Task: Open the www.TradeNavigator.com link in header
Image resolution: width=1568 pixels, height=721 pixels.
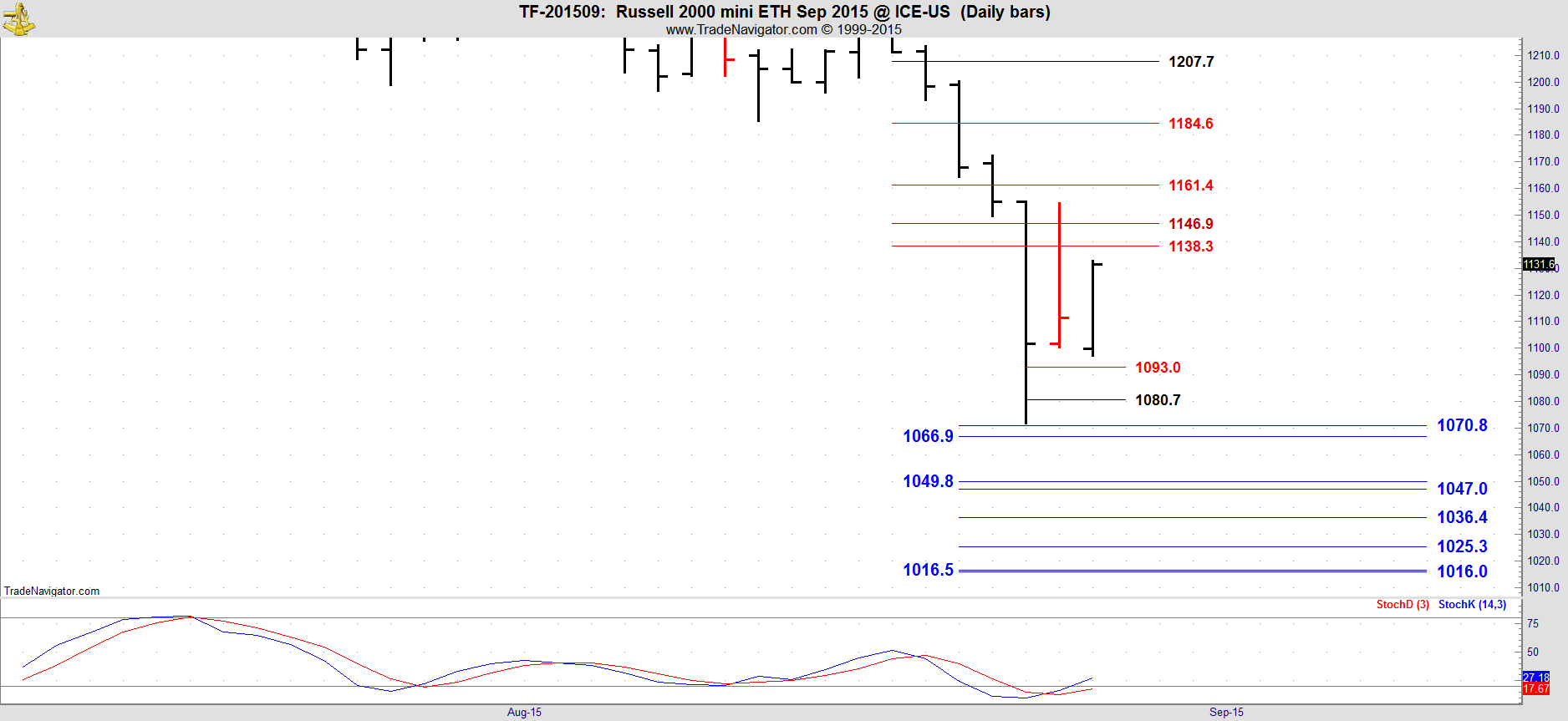Action: [x=741, y=29]
